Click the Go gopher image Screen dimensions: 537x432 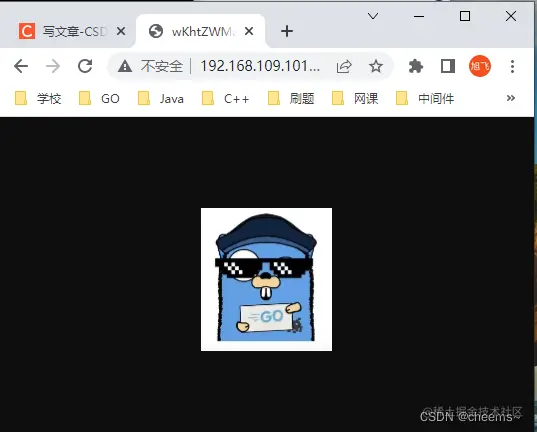pyautogui.click(x=266, y=279)
